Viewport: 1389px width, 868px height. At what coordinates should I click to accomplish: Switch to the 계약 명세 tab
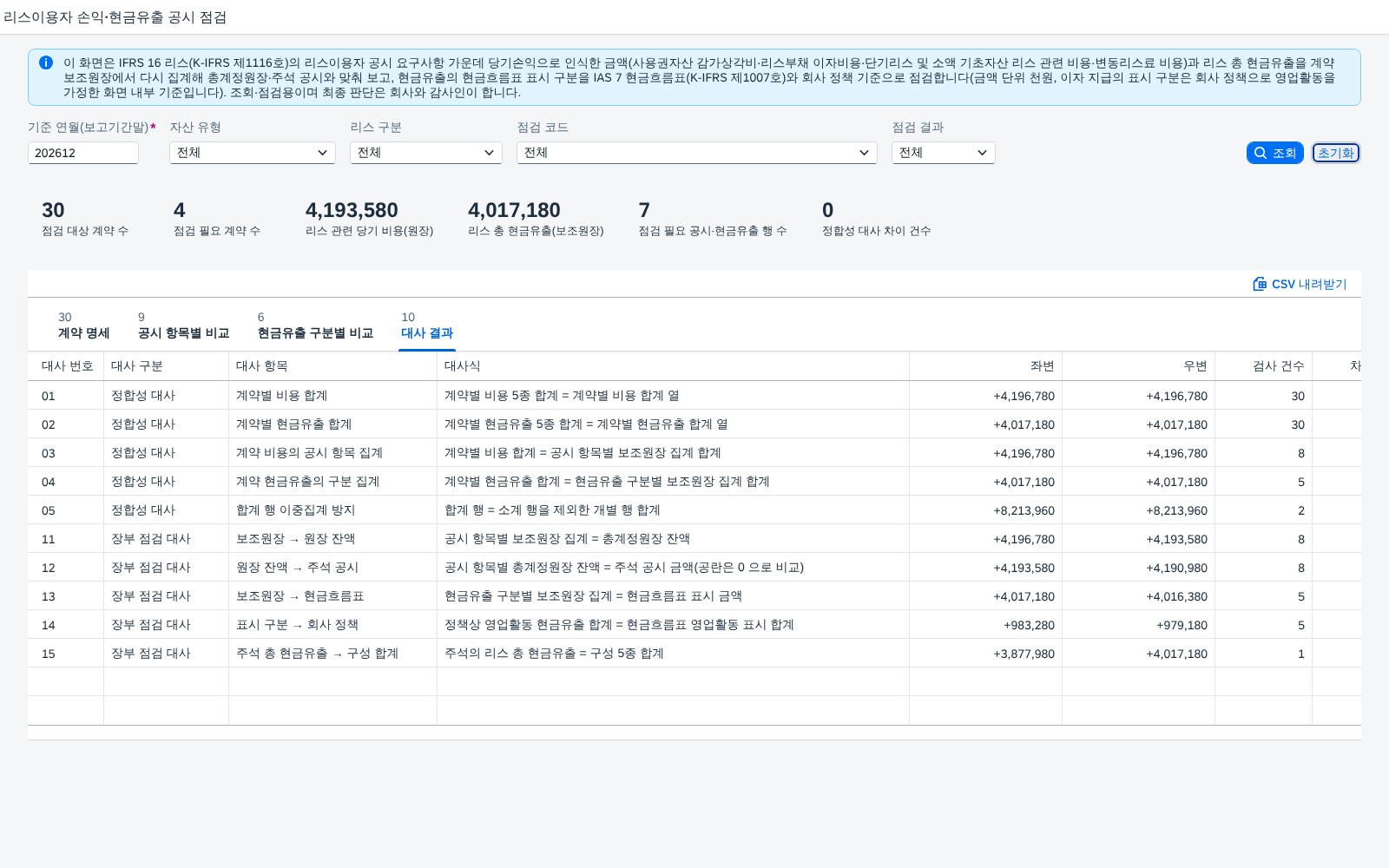[x=83, y=325]
